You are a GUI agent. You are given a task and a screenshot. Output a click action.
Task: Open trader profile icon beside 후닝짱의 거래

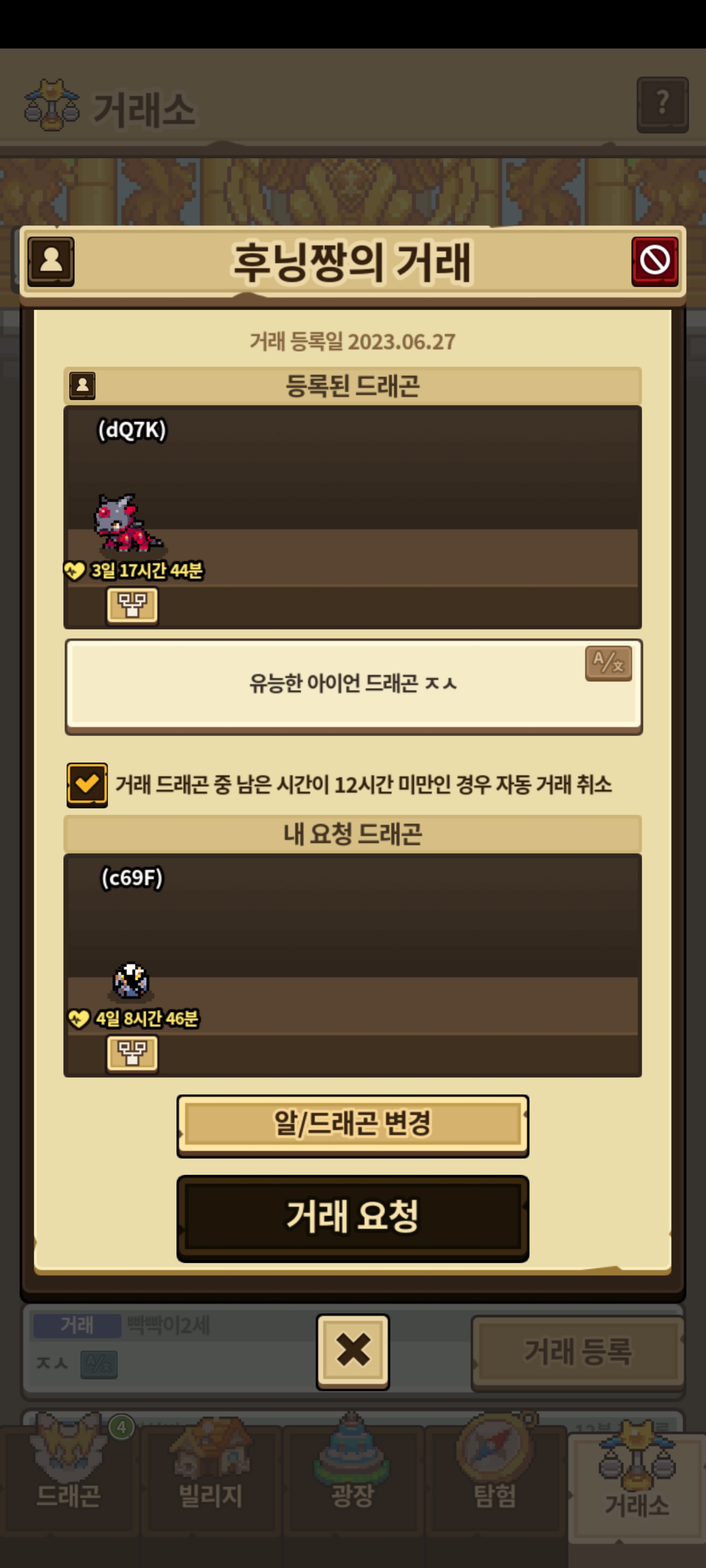[51, 261]
